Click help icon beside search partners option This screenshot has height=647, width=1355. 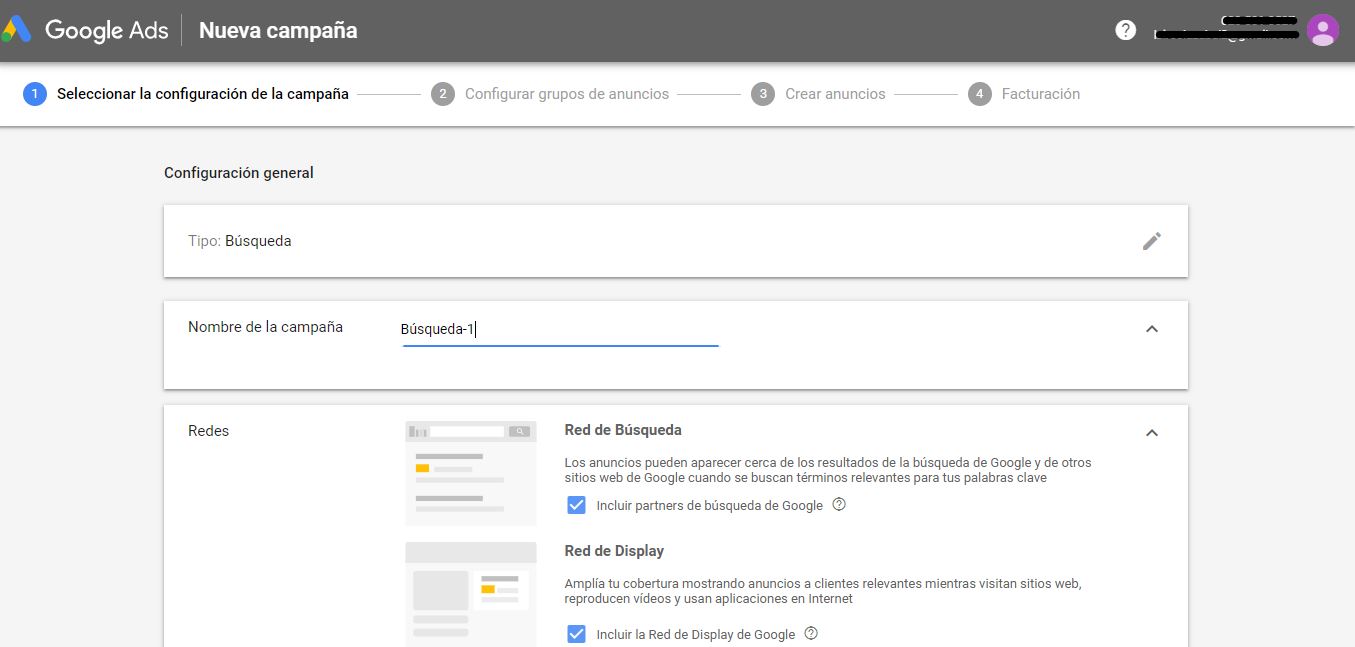[x=839, y=505]
